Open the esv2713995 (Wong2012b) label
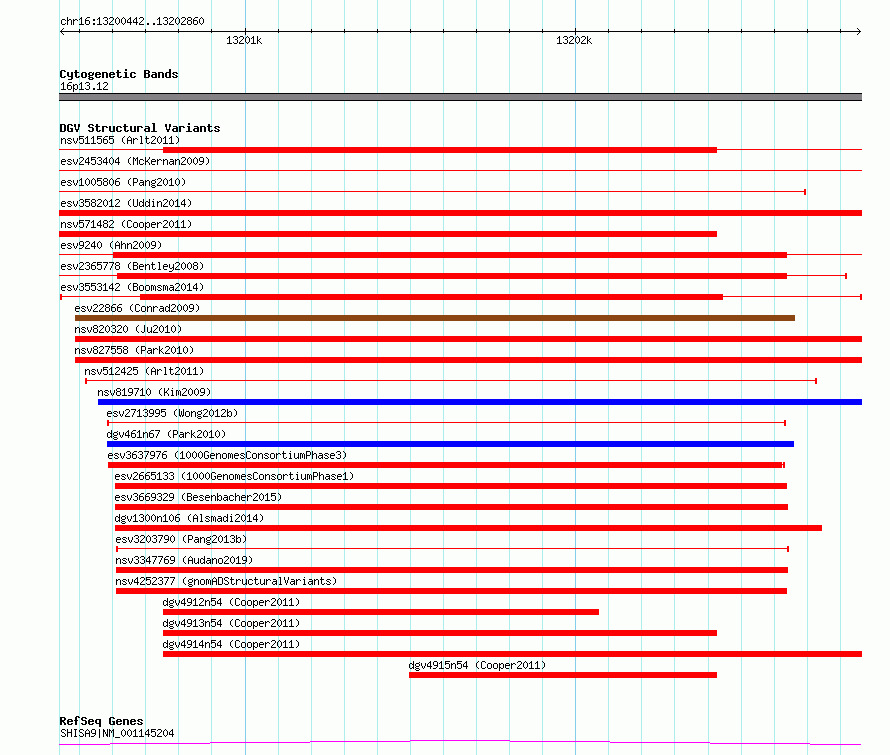Viewport: 890px width, 755px height. click(x=172, y=413)
